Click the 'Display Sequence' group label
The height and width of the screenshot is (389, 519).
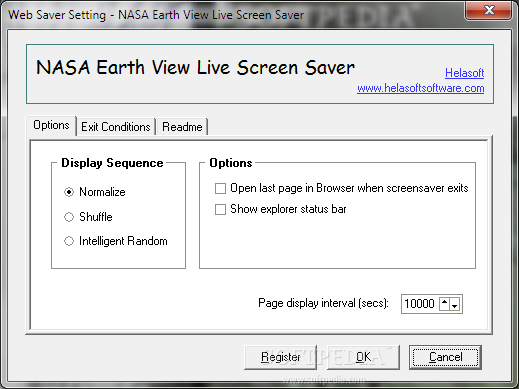(112, 163)
